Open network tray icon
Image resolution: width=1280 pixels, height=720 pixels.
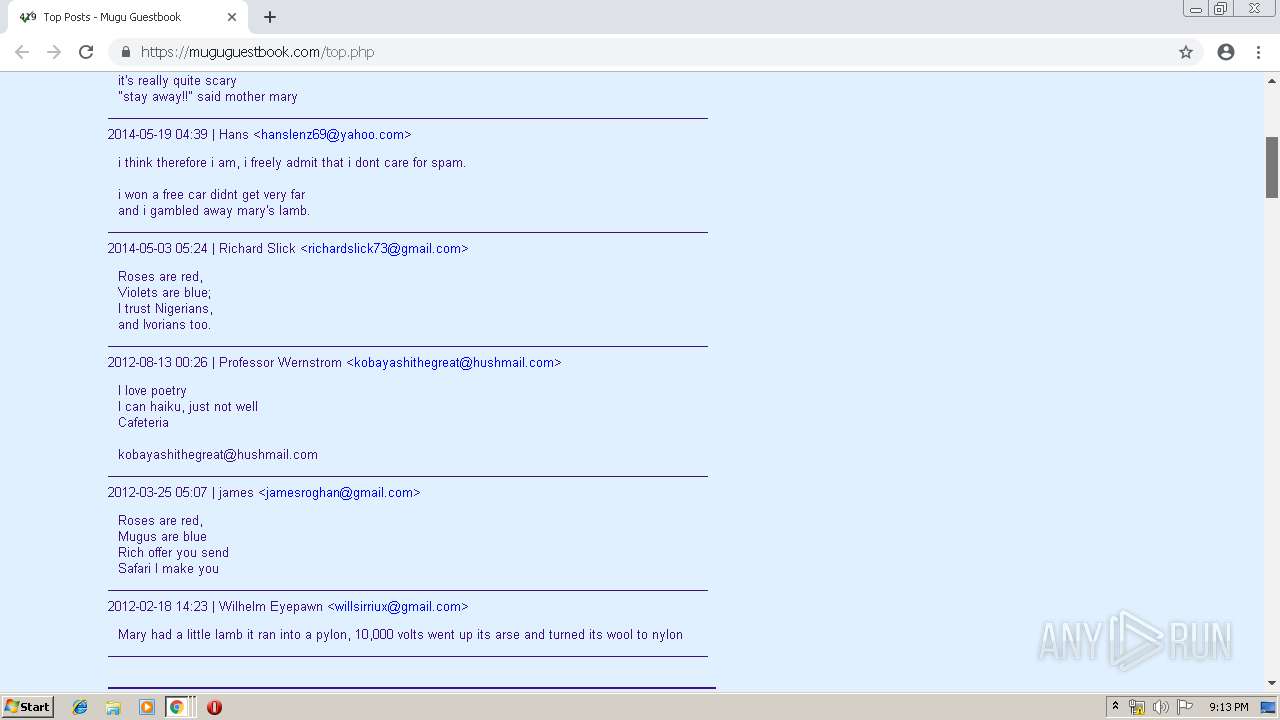1137,707
